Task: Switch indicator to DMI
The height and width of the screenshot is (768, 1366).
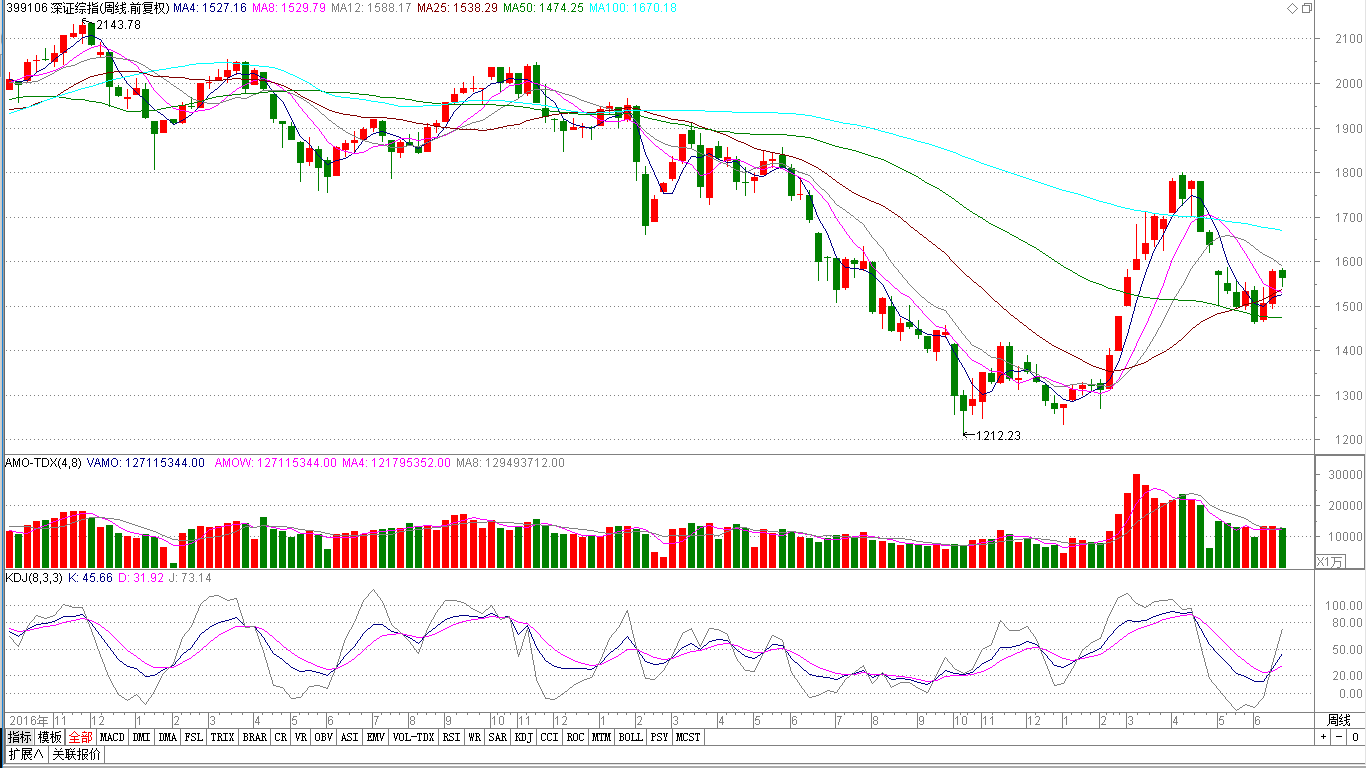Action: click(141, 737)
